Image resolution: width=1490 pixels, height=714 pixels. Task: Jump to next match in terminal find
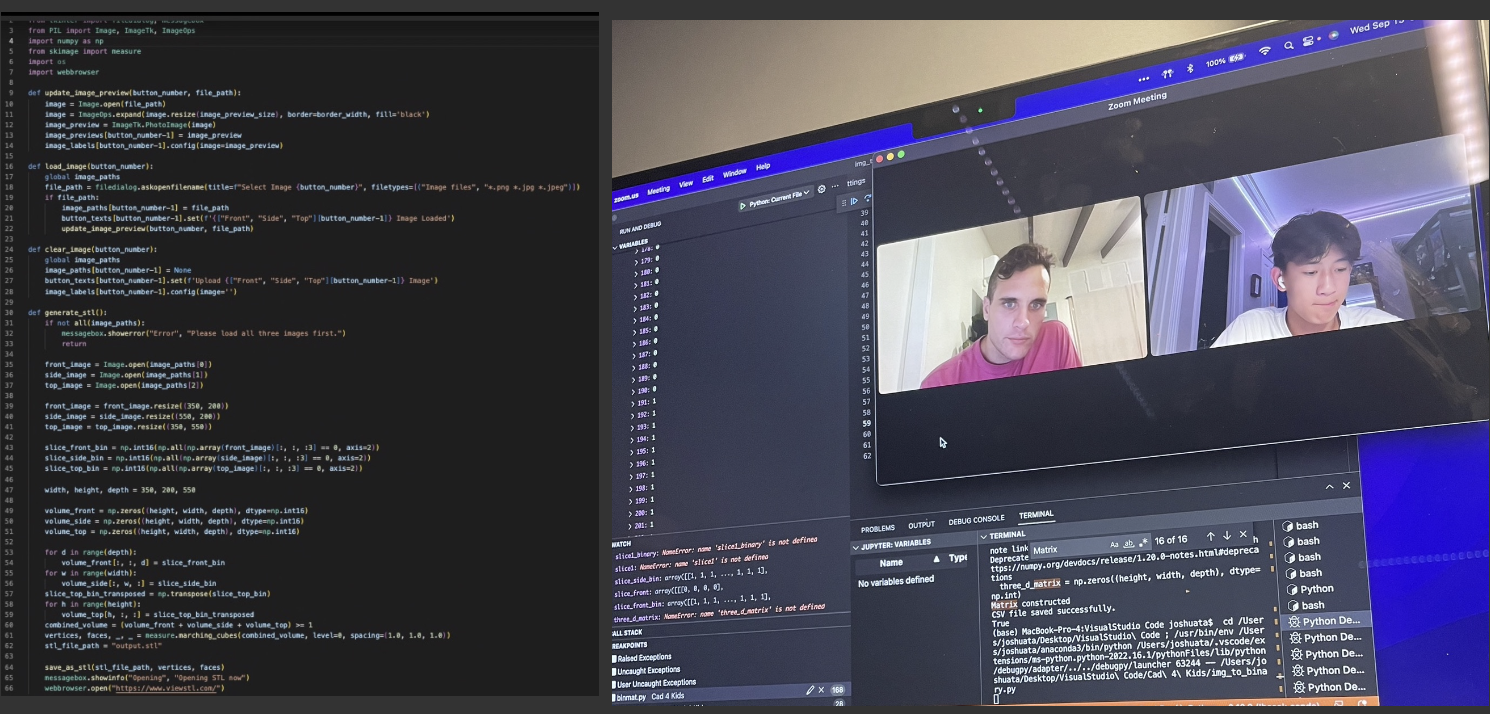click(1227, 536)
